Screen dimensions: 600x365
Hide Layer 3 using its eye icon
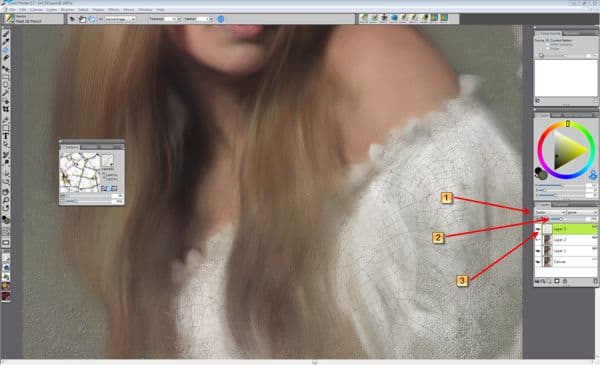tap(538, 229)
